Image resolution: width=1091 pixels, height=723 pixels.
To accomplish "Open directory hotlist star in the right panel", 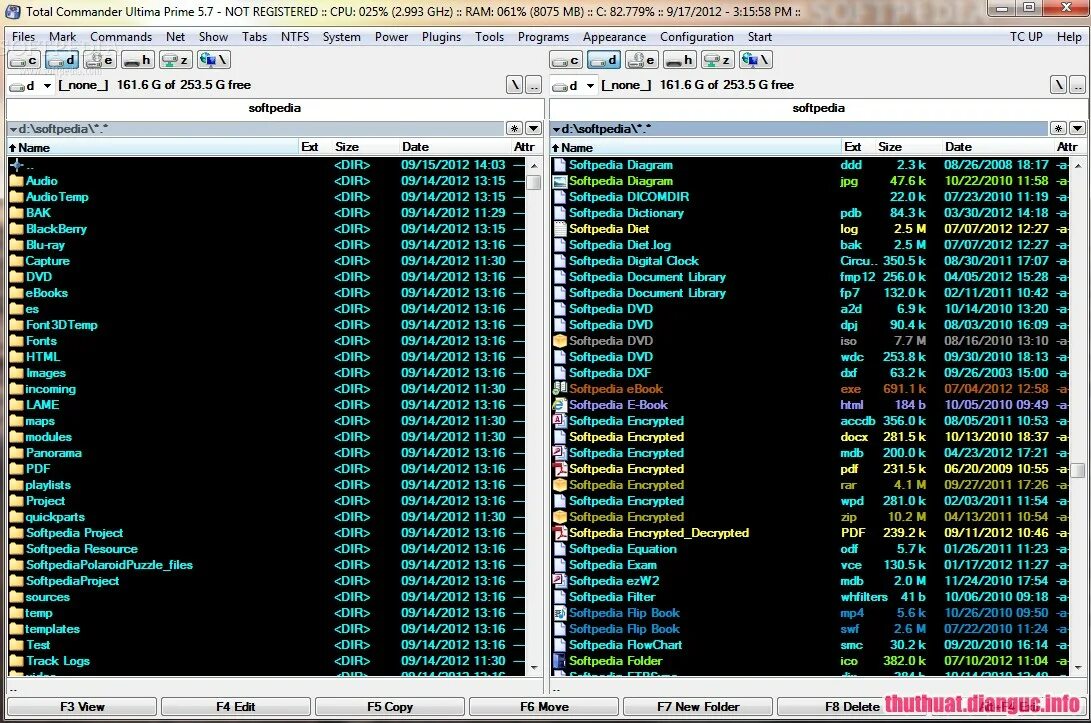I will point(1058,129).
